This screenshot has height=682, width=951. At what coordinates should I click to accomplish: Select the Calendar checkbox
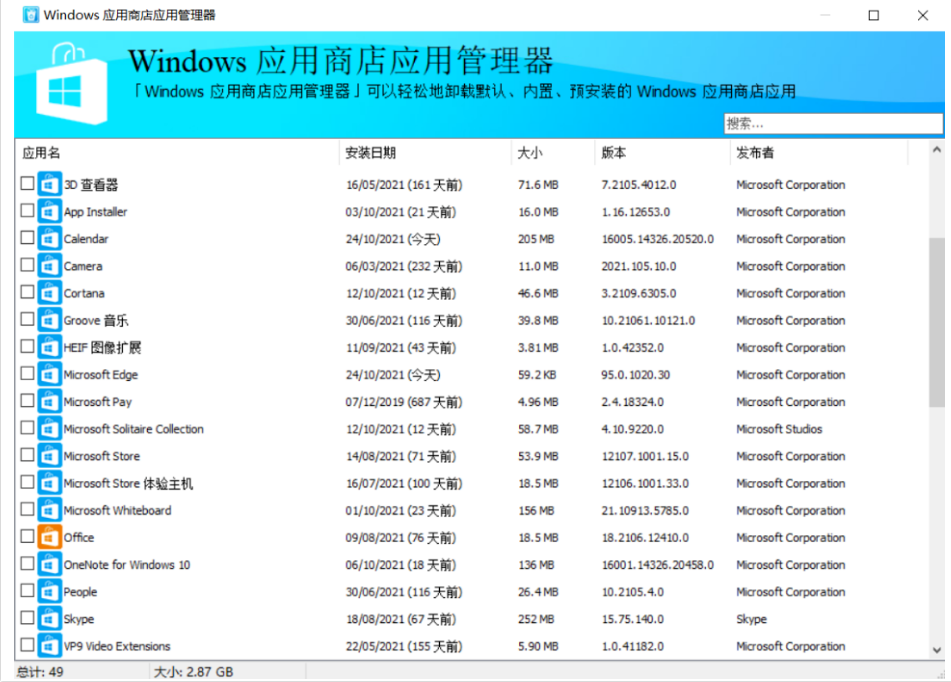[27, 238]
